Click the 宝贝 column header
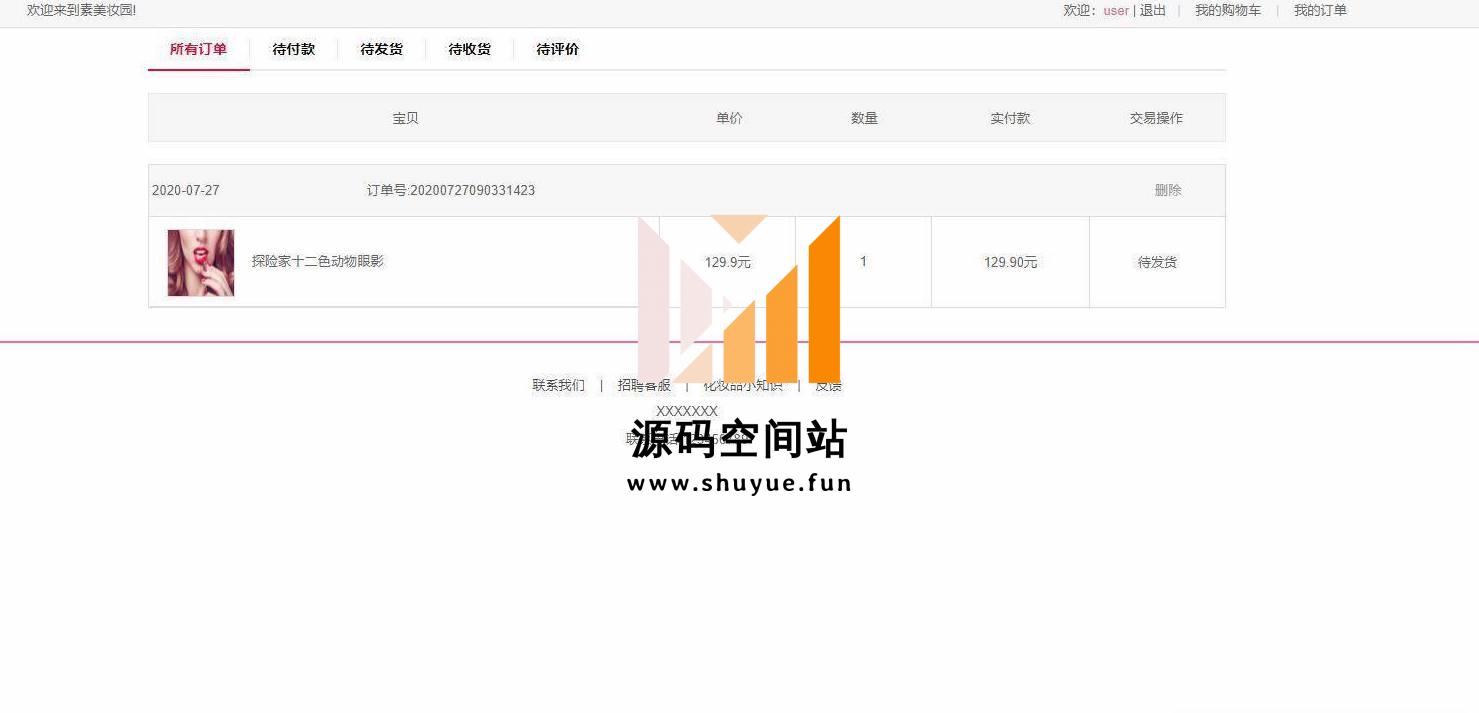The image size is (1479, 713). click(405, 118)
